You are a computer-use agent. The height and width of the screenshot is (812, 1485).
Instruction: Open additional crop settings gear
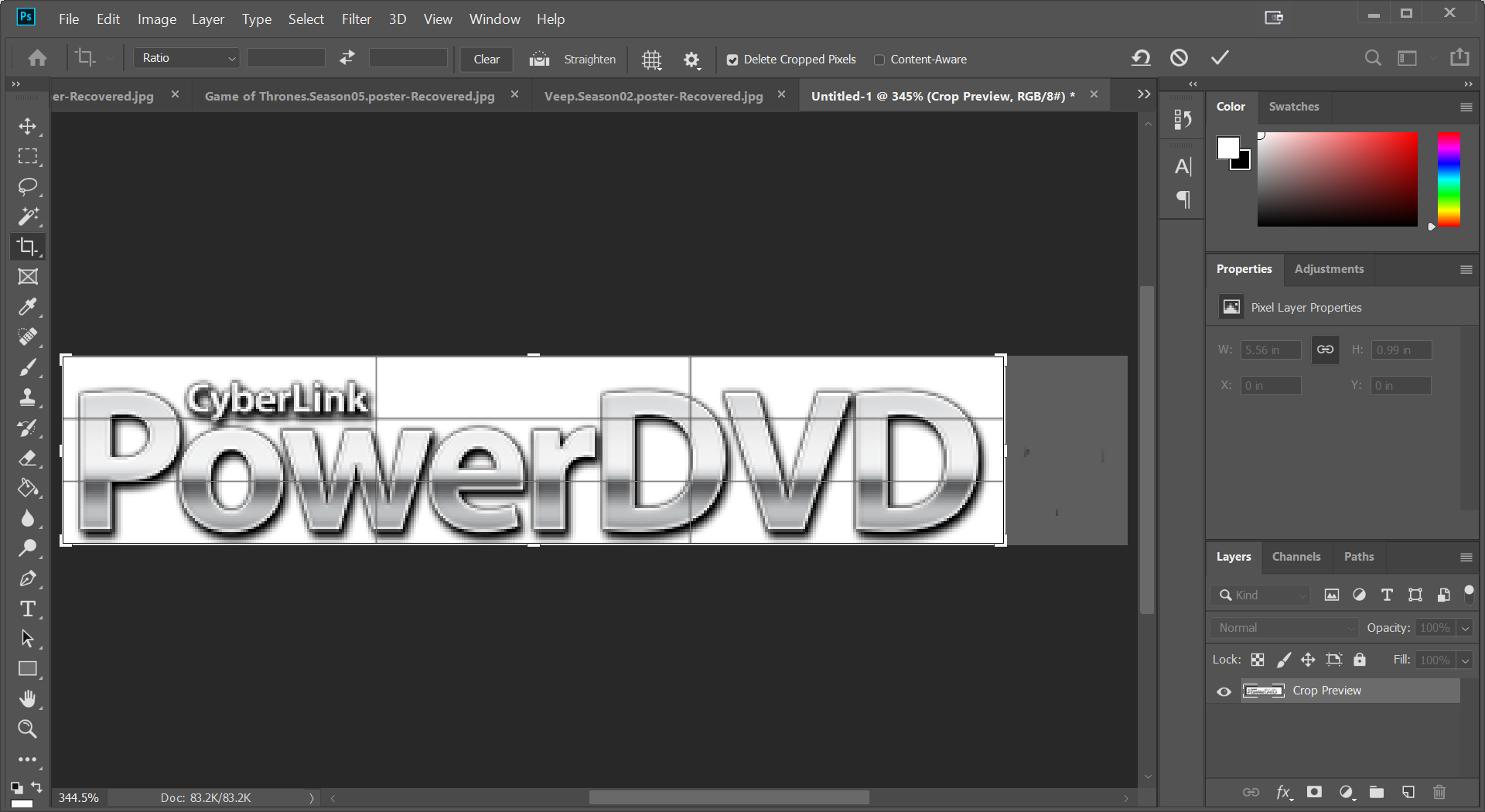click(x=691, y=60)
